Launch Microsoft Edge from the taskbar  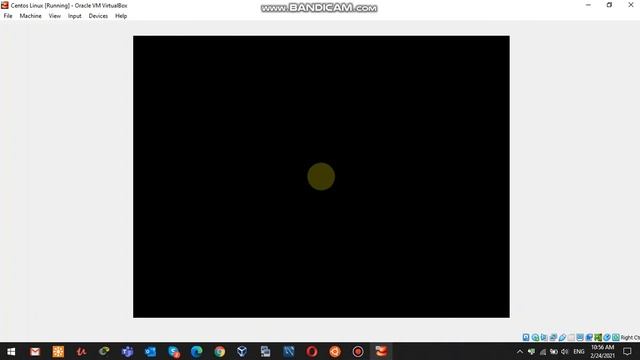pyautogui.click(x=196, y=351)
